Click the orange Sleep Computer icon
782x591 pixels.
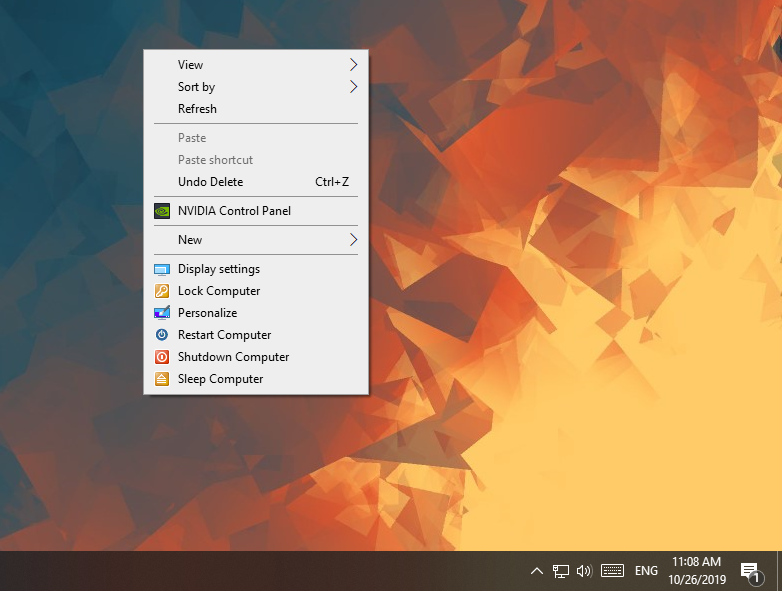point(162,379)
